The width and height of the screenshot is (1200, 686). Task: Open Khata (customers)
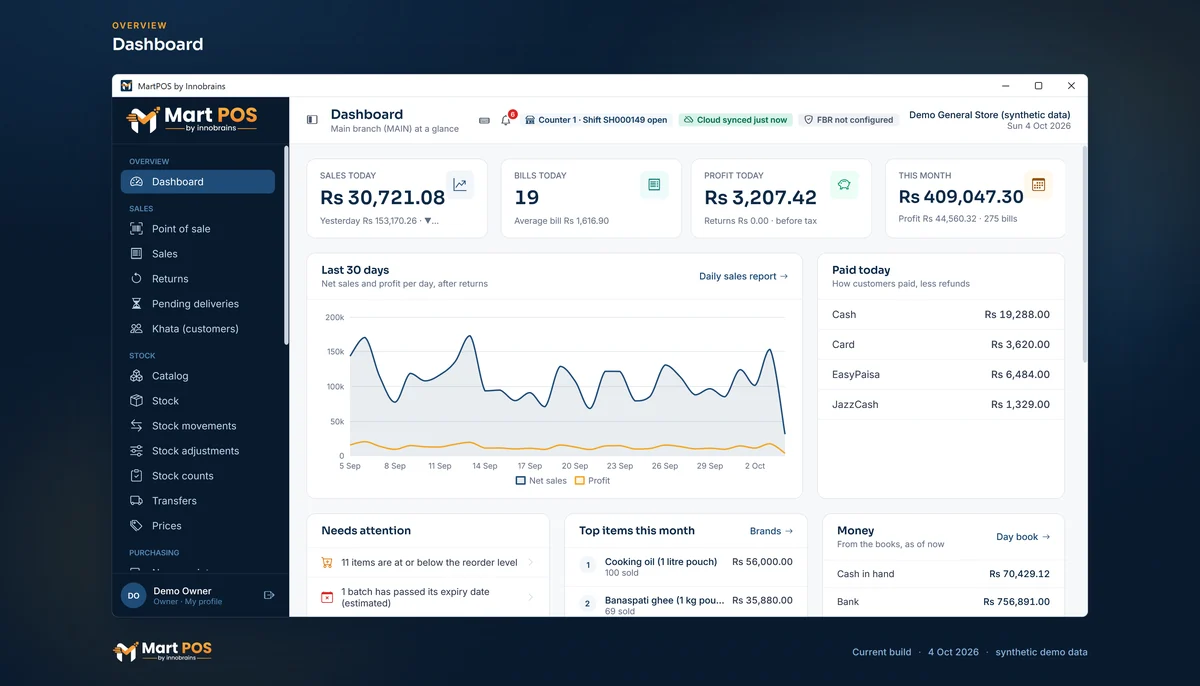[198, 329]
